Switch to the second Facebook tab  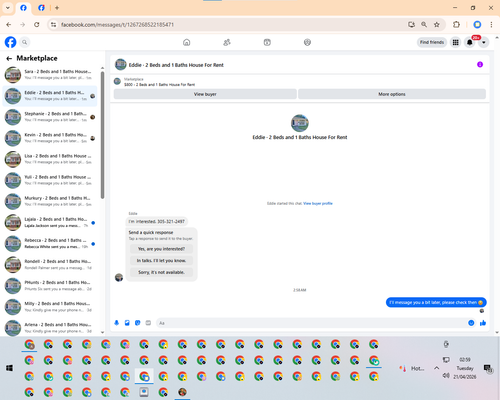41,8
